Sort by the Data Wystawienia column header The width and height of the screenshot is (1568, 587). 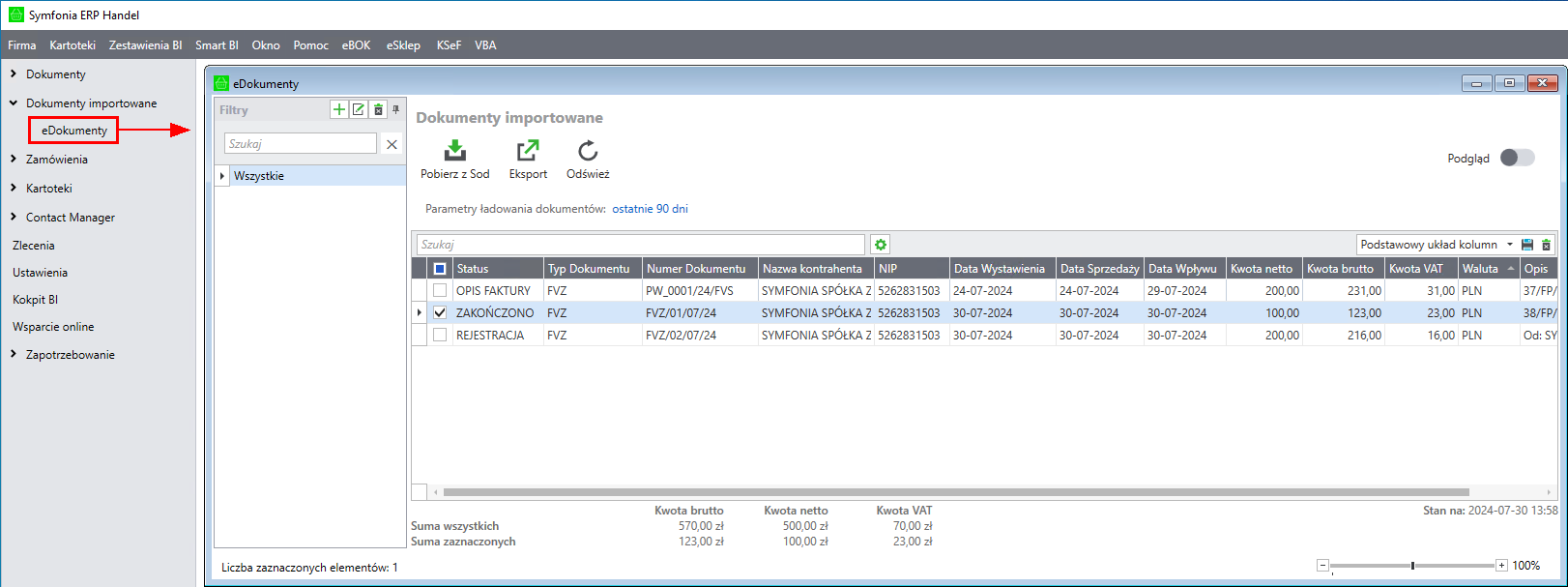(1002, 269)
